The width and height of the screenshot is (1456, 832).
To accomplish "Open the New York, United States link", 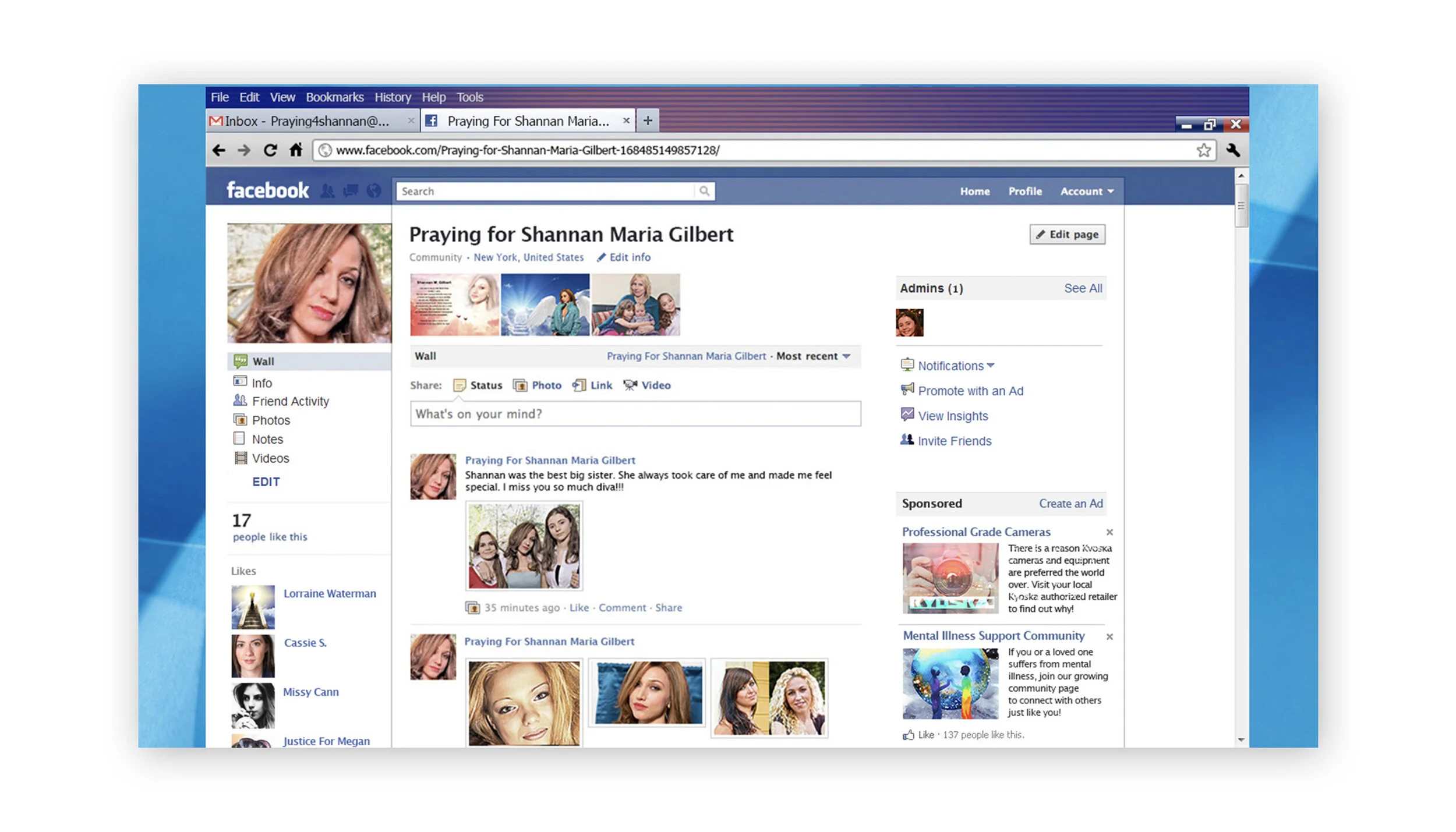I will [x=528, y=257].
